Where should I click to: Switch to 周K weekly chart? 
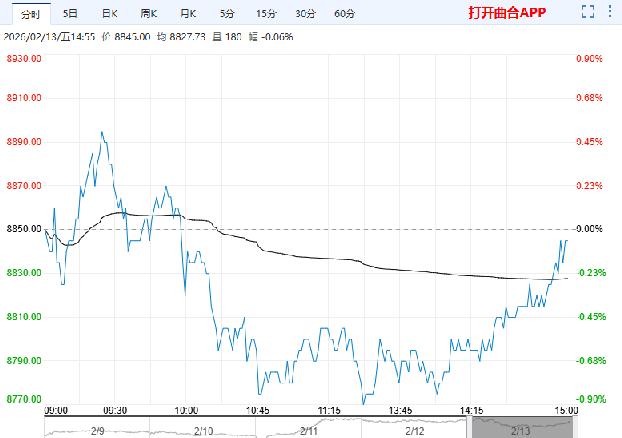coord(149,14)
